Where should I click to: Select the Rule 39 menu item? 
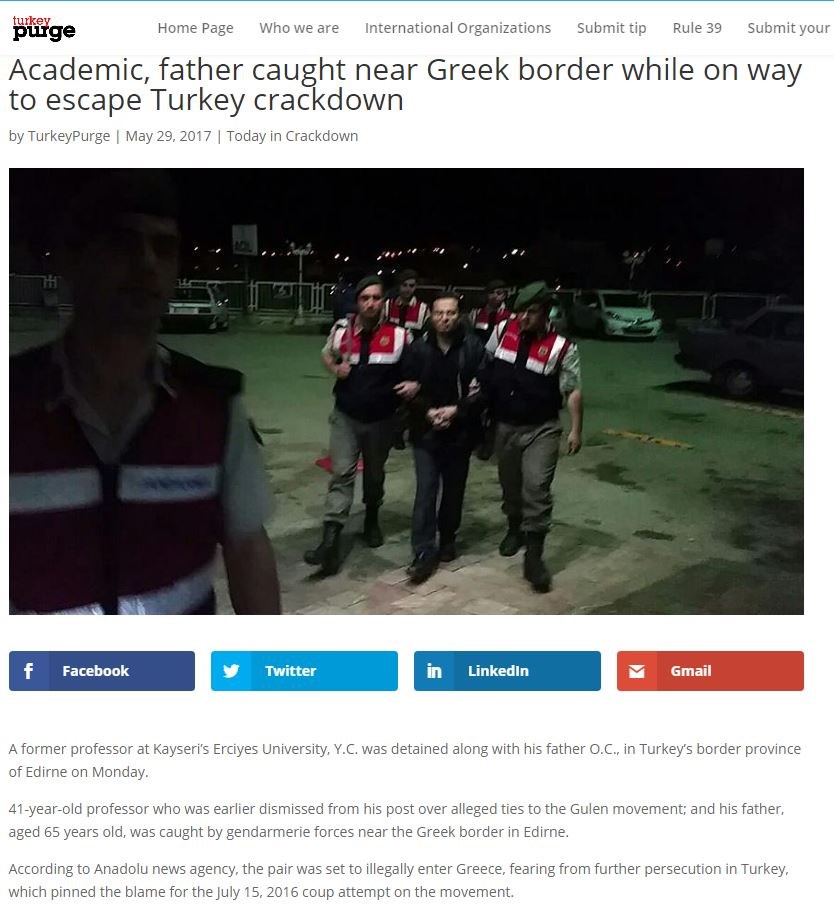[x=697, y=28]
